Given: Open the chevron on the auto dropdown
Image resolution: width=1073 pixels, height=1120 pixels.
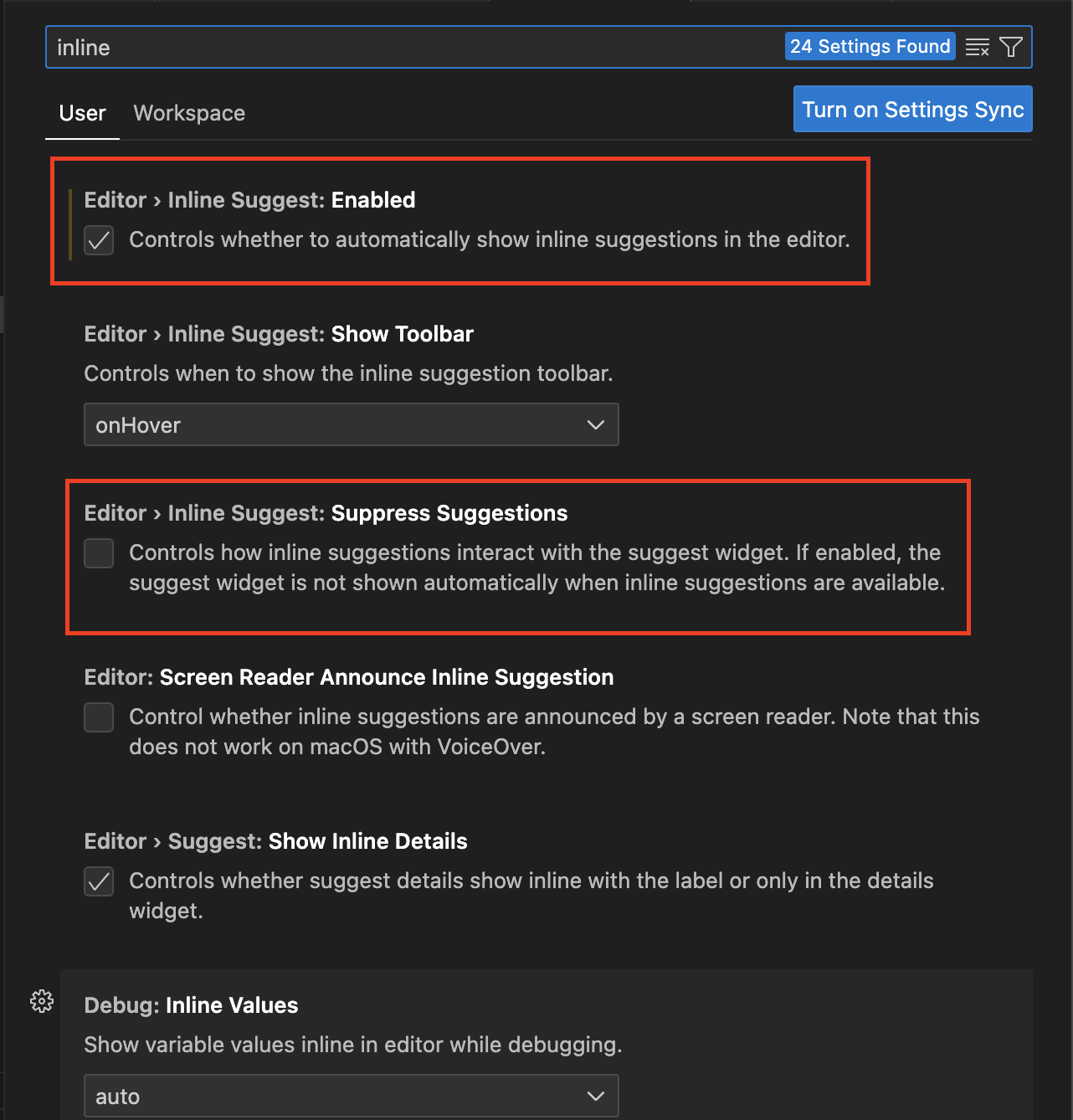Looking at the screenshot, I should coord(596,1096).
